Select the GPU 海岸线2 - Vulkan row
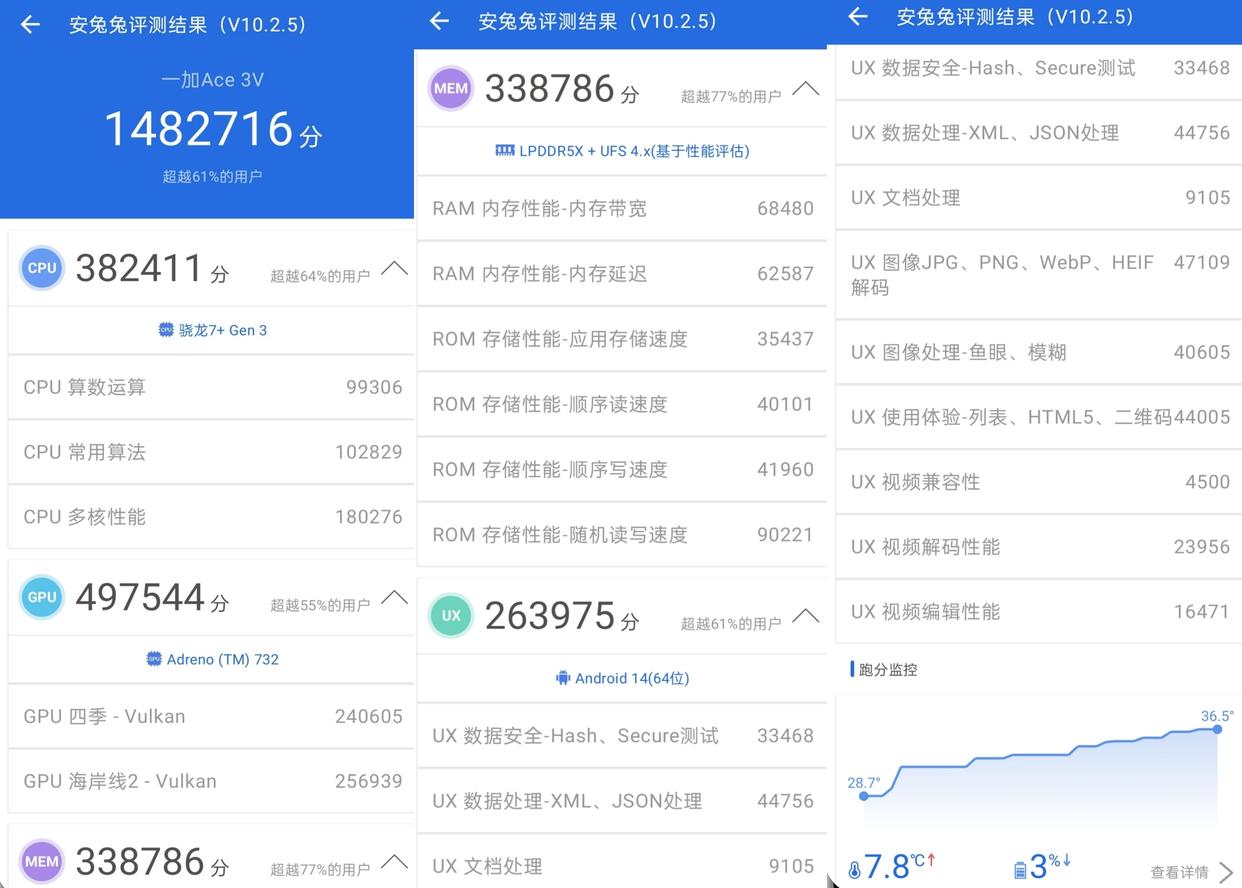 211,781
